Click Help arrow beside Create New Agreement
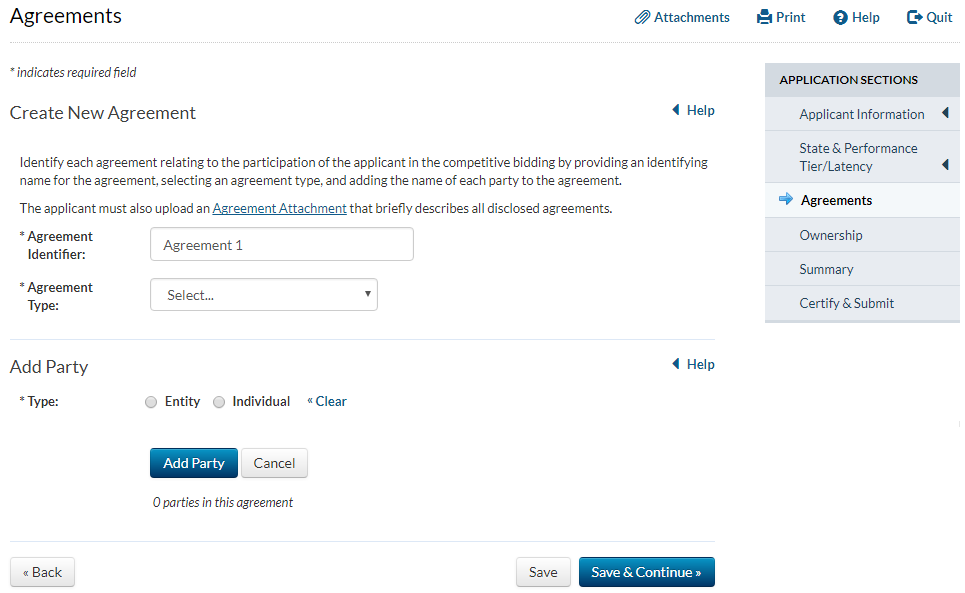Image resolution: width=965 pixels, height=593 pixels. click(x=676, y=110)
